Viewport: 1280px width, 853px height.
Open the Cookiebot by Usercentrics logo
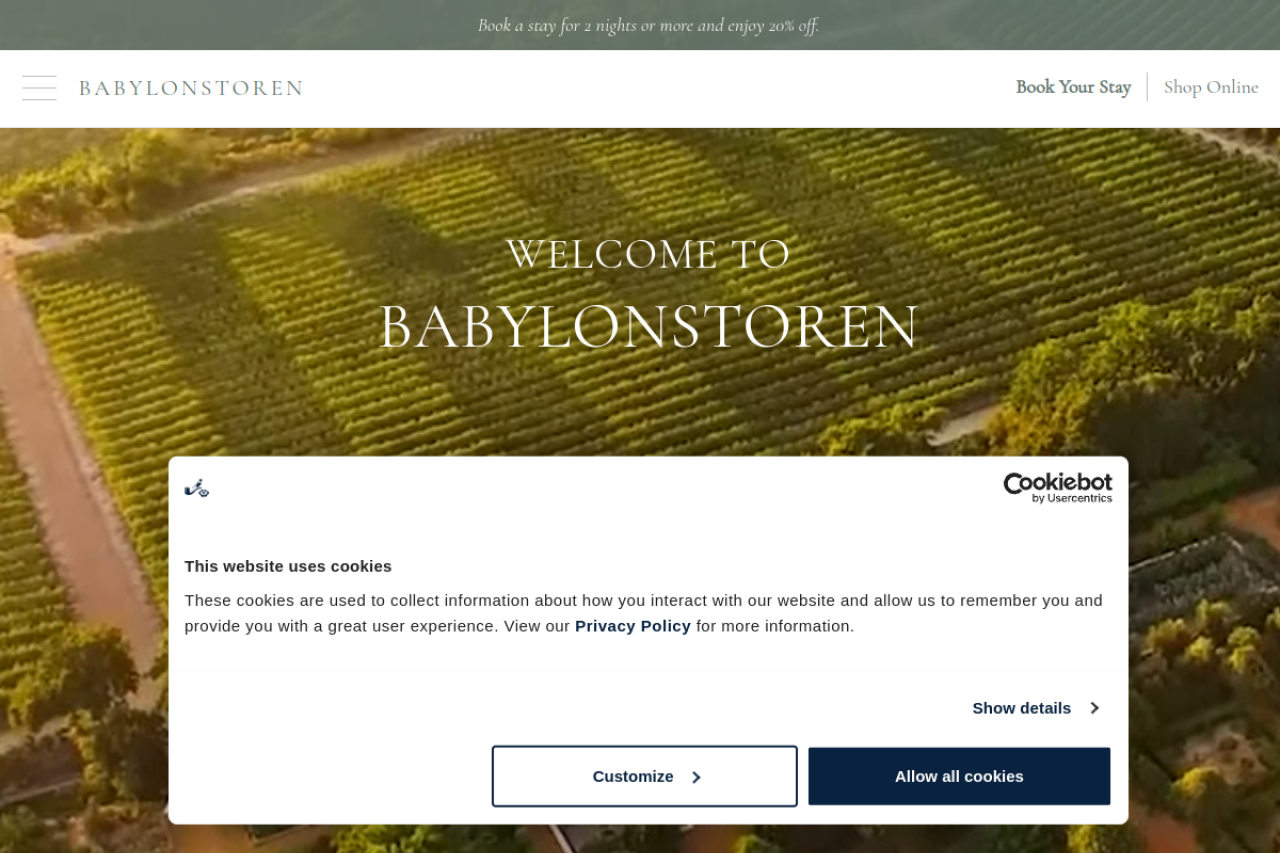point(1058,487)
